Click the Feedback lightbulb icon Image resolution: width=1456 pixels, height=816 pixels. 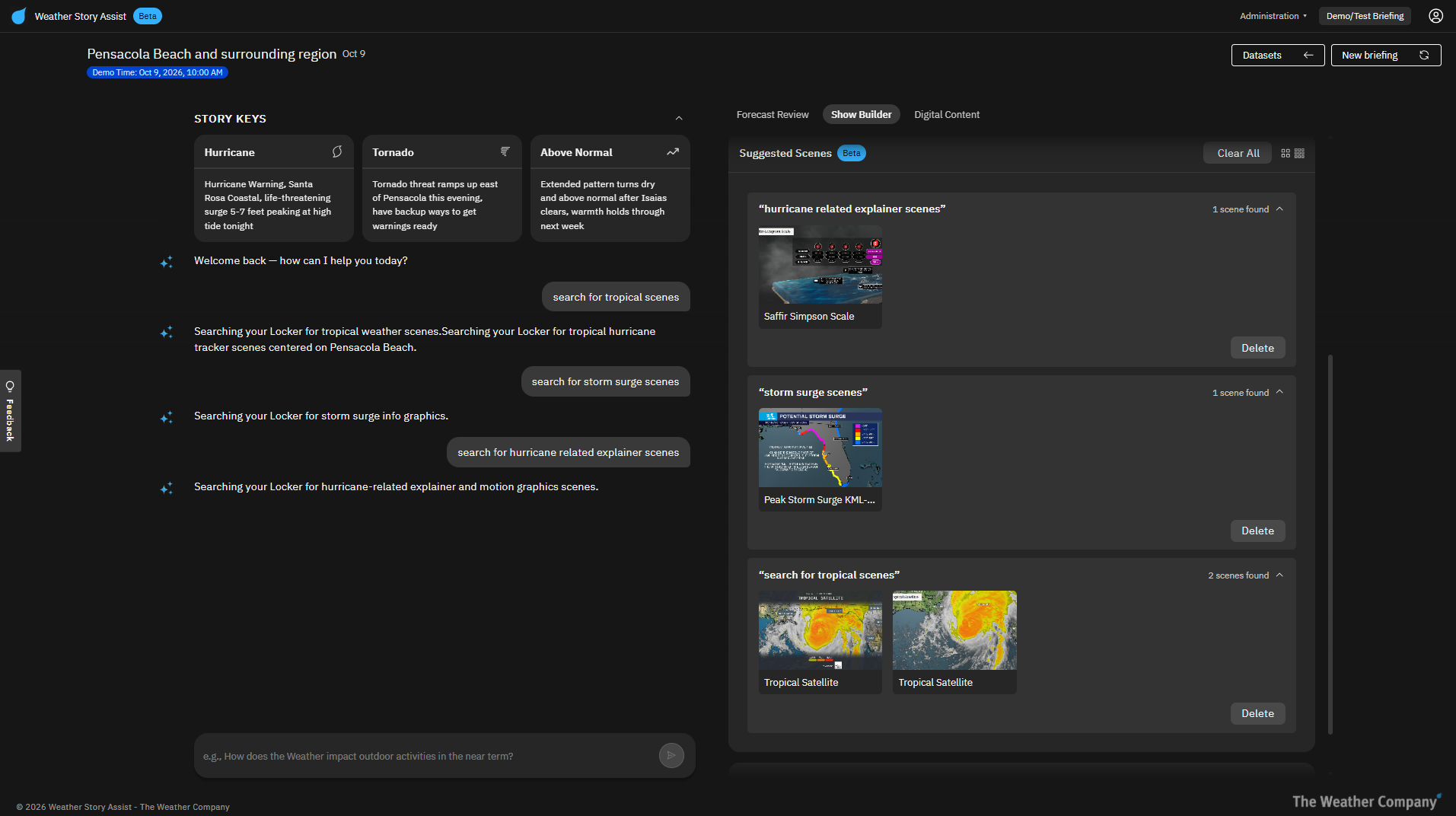pos(10,386)
